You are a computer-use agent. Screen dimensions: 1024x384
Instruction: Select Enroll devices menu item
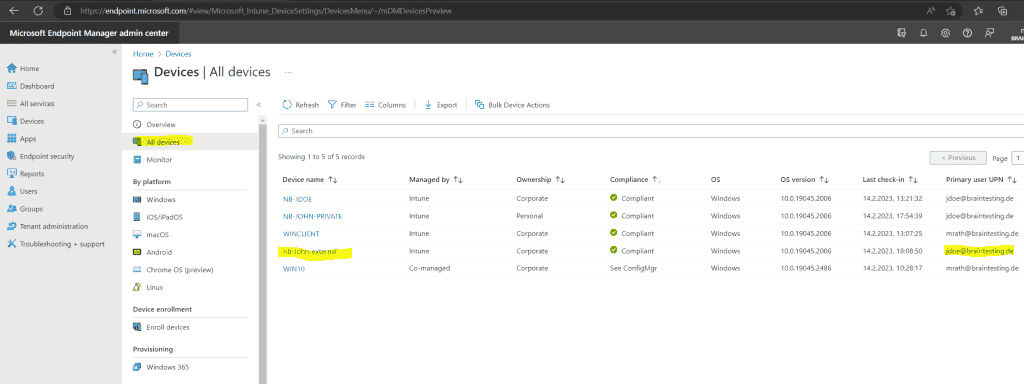tap(168, 327)
